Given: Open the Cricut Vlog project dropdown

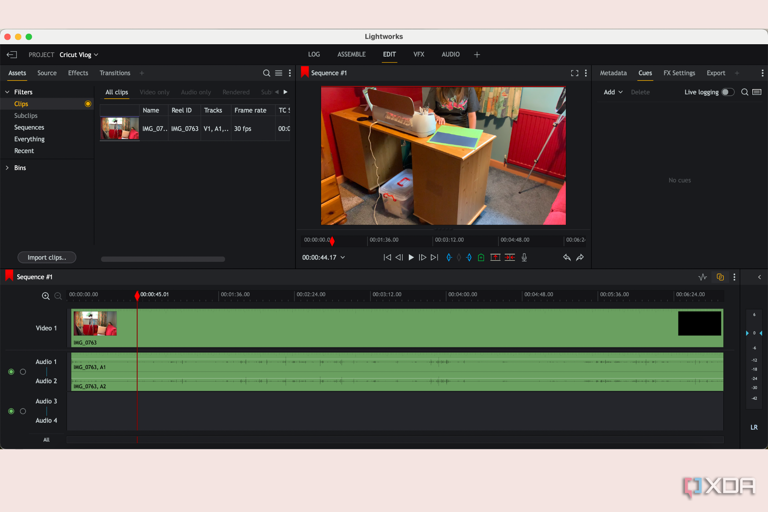Looking at the screenshot, I should click(79, 54).
